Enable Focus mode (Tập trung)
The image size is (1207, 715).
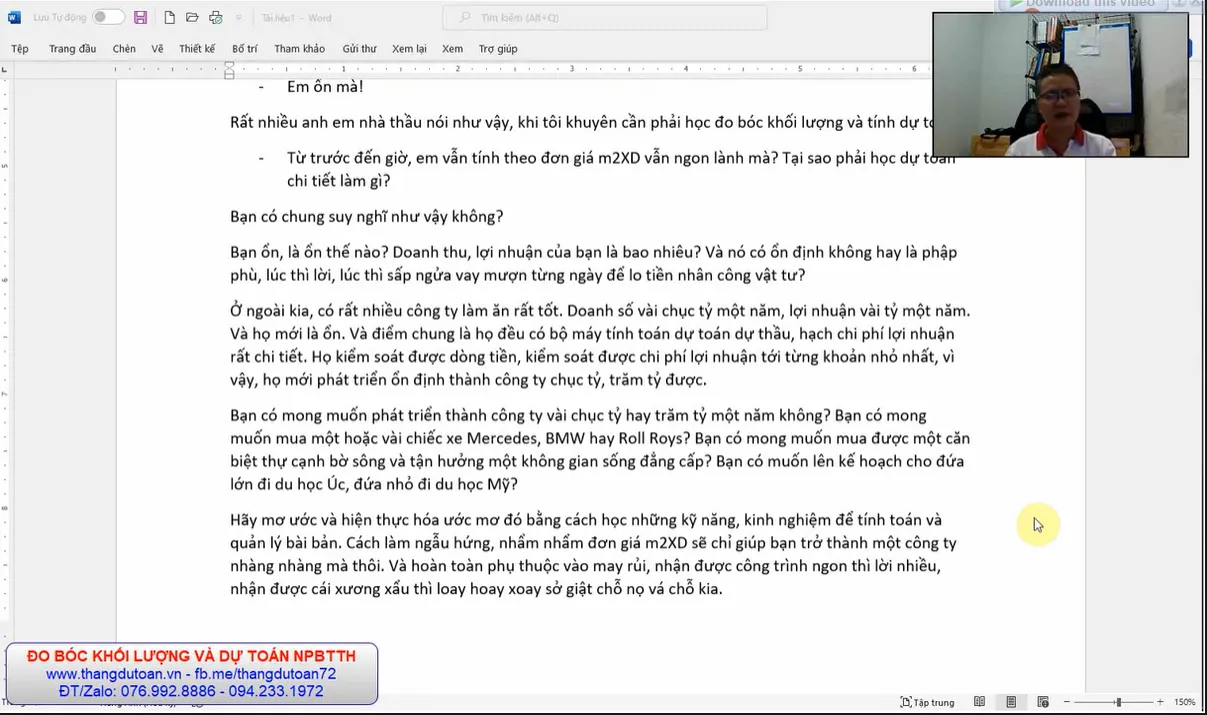click(927, 702)
